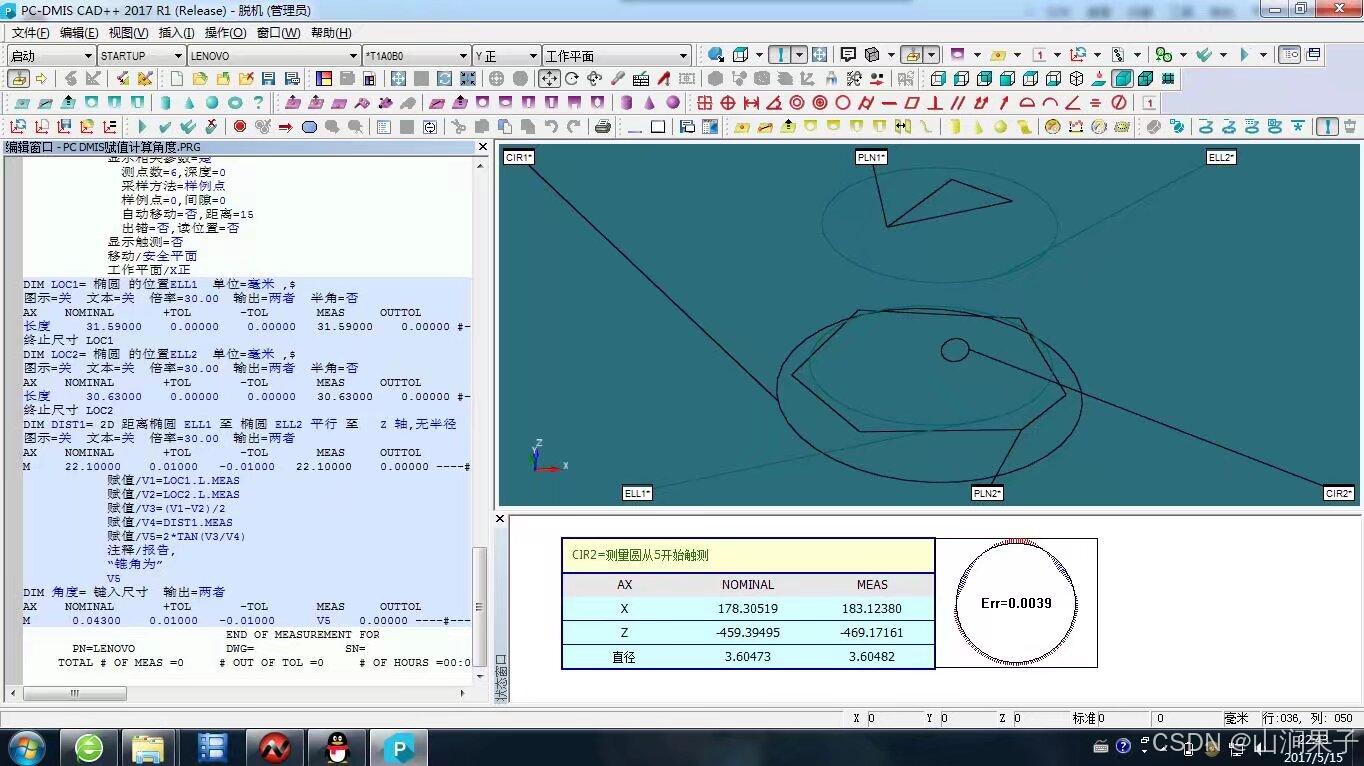Toggle the solid shaded CAD view button
The width and height of the screenshot is (1364, 766).
1123,78
